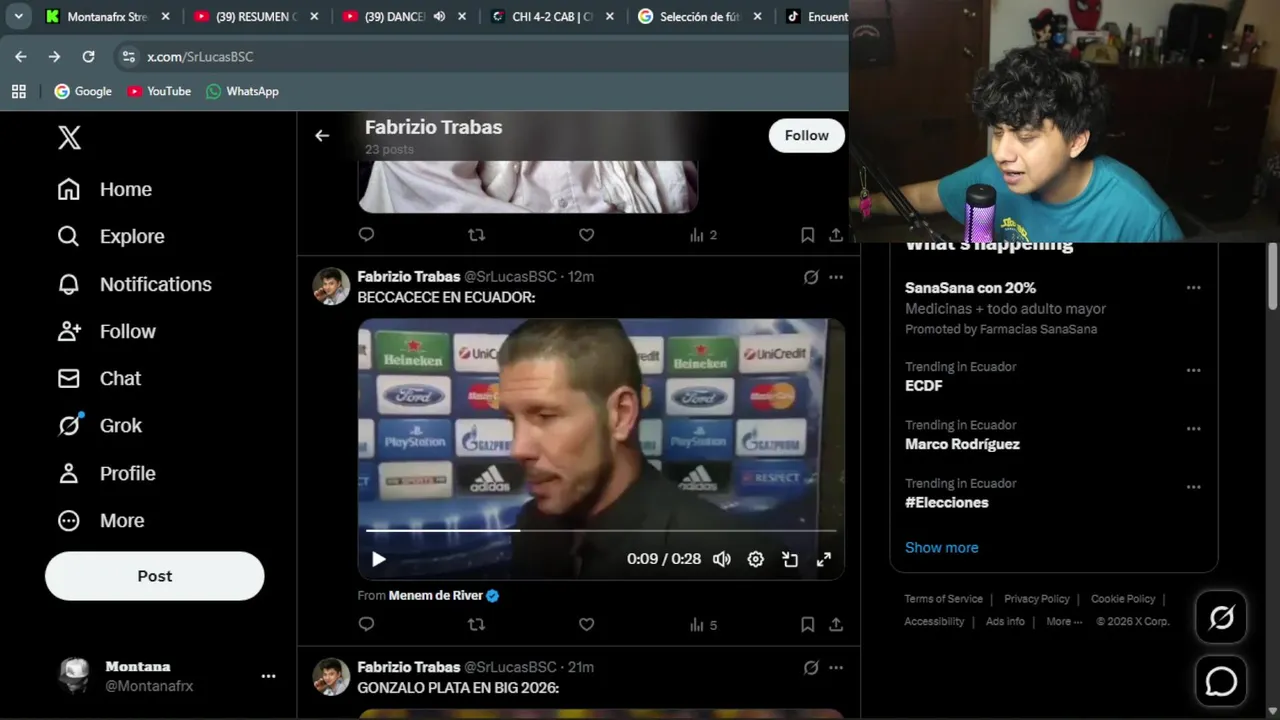Screen dimensions: 1280x720
Task: Open floating Grok button
Action: point(1221,618)
